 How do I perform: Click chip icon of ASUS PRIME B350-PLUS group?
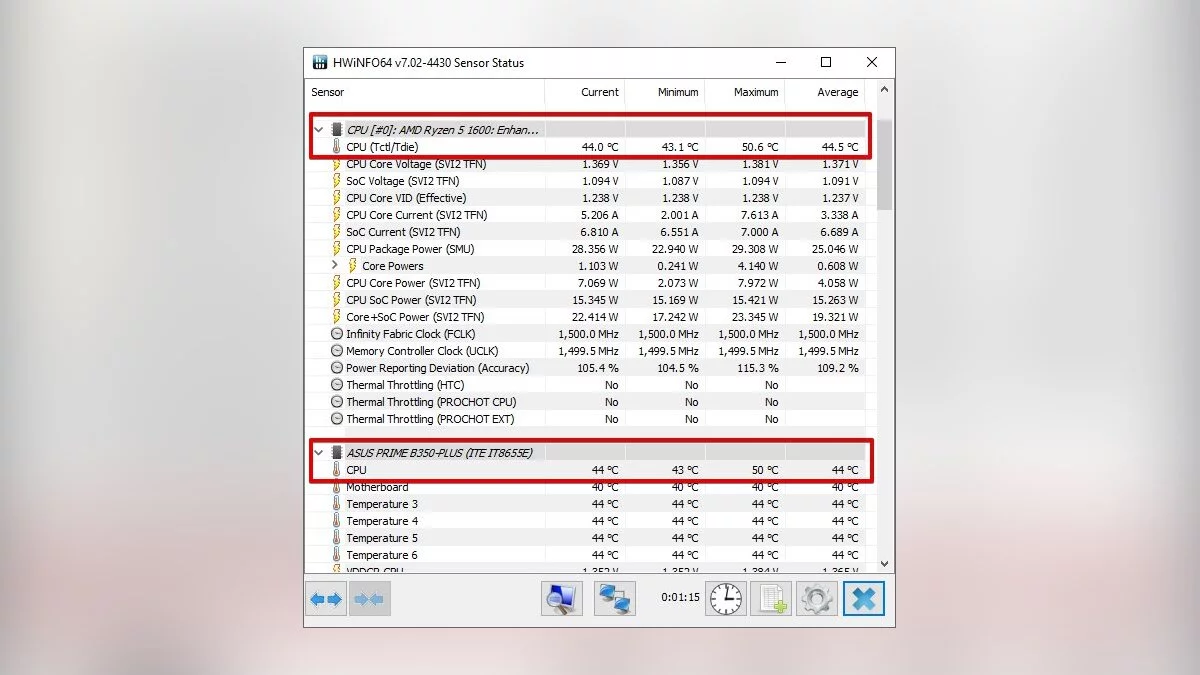click(336, 453)
